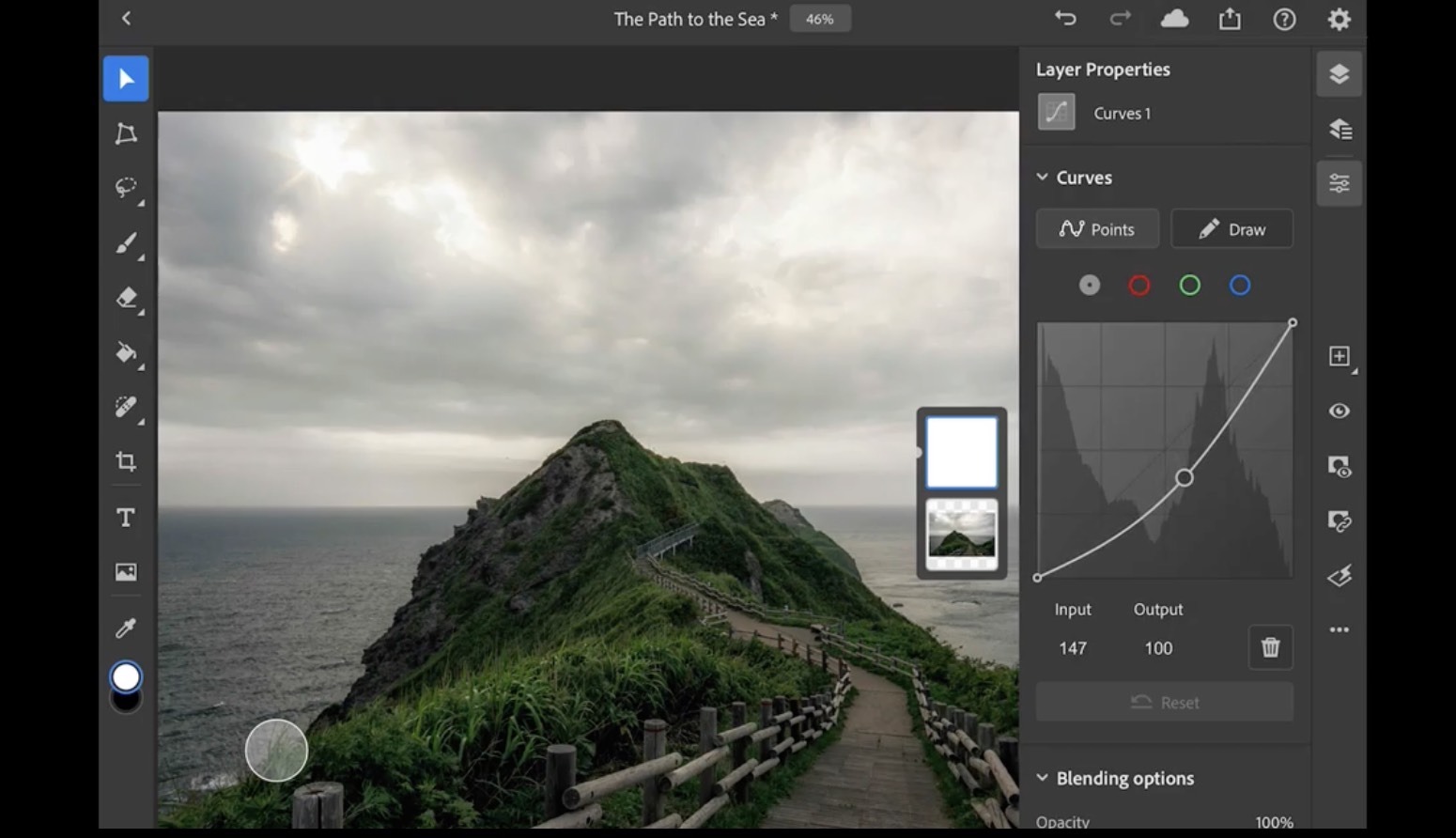Viewport: 1456px width, 838px height.
Task: Select the RGB composite channel
Action: (x=1089, y=285)
